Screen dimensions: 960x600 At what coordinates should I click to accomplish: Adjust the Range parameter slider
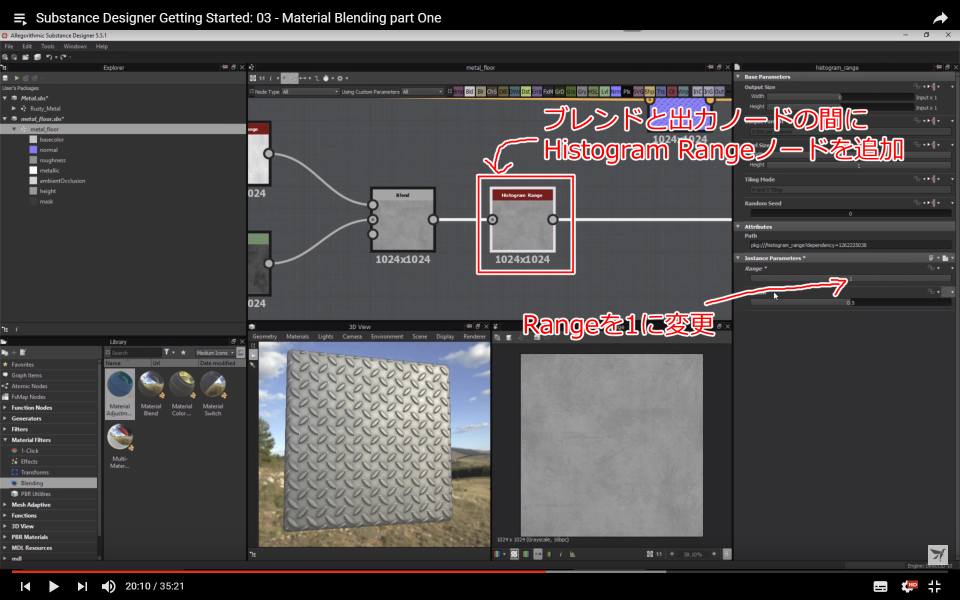click(x=850, y=279)
